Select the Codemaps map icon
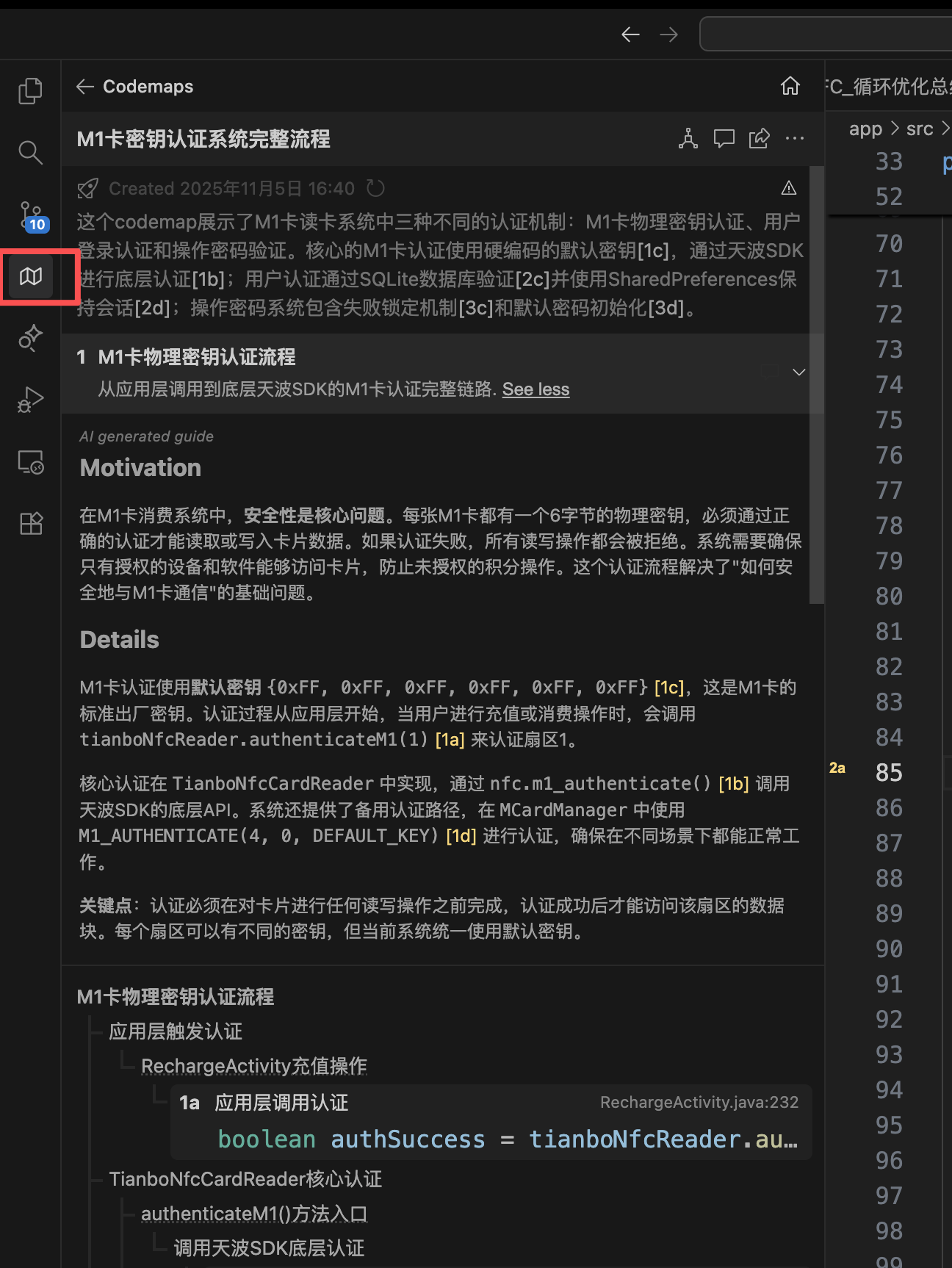 [x=31, y=276]
